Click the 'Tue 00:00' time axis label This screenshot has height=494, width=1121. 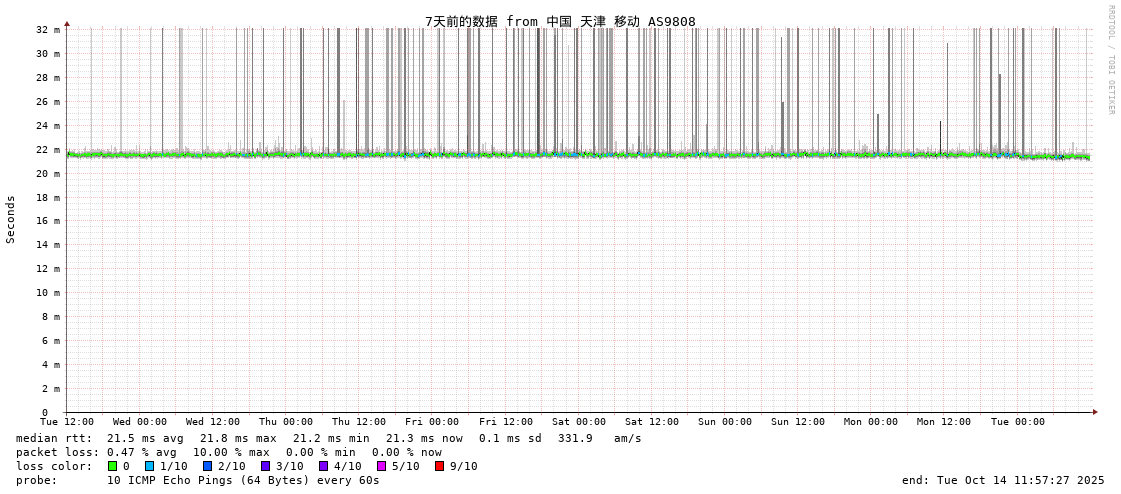(1017, 422)
